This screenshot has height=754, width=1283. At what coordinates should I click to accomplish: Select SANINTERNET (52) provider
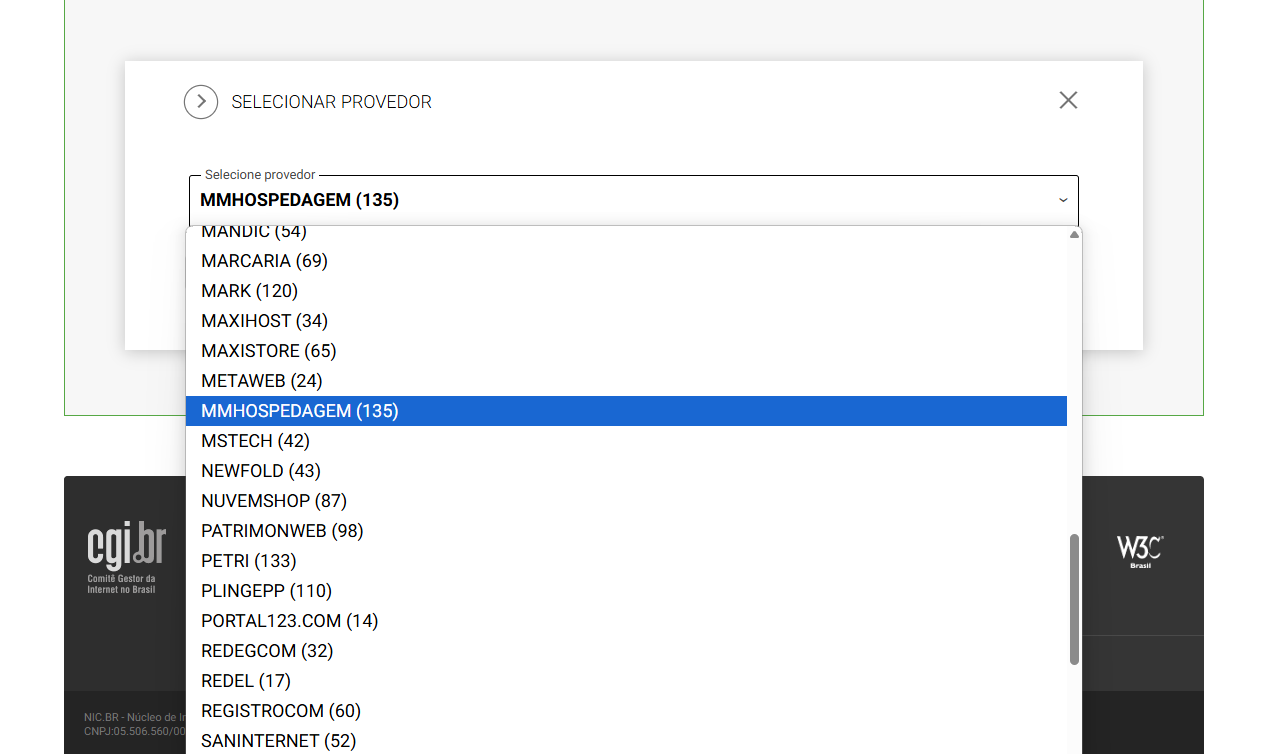(x=626, y=741)
